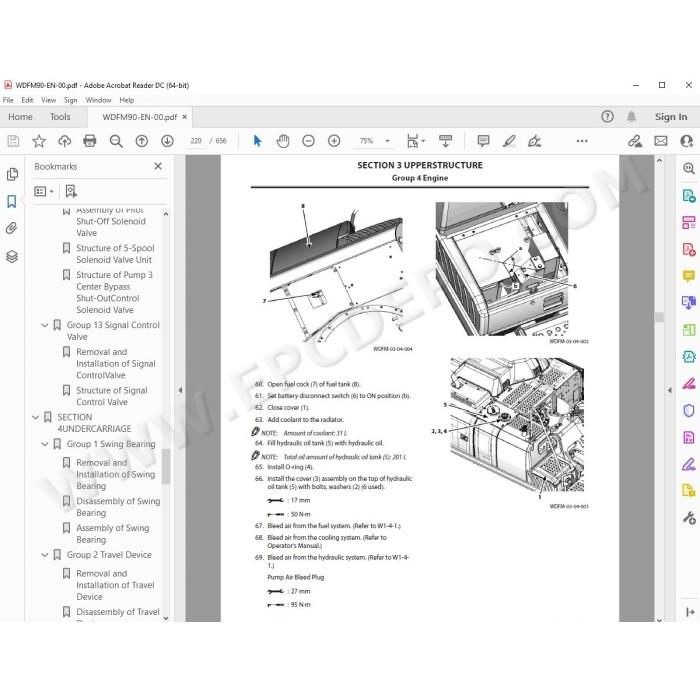
Task: Open Attachments paperclip panel
Action: coord(12,229)
